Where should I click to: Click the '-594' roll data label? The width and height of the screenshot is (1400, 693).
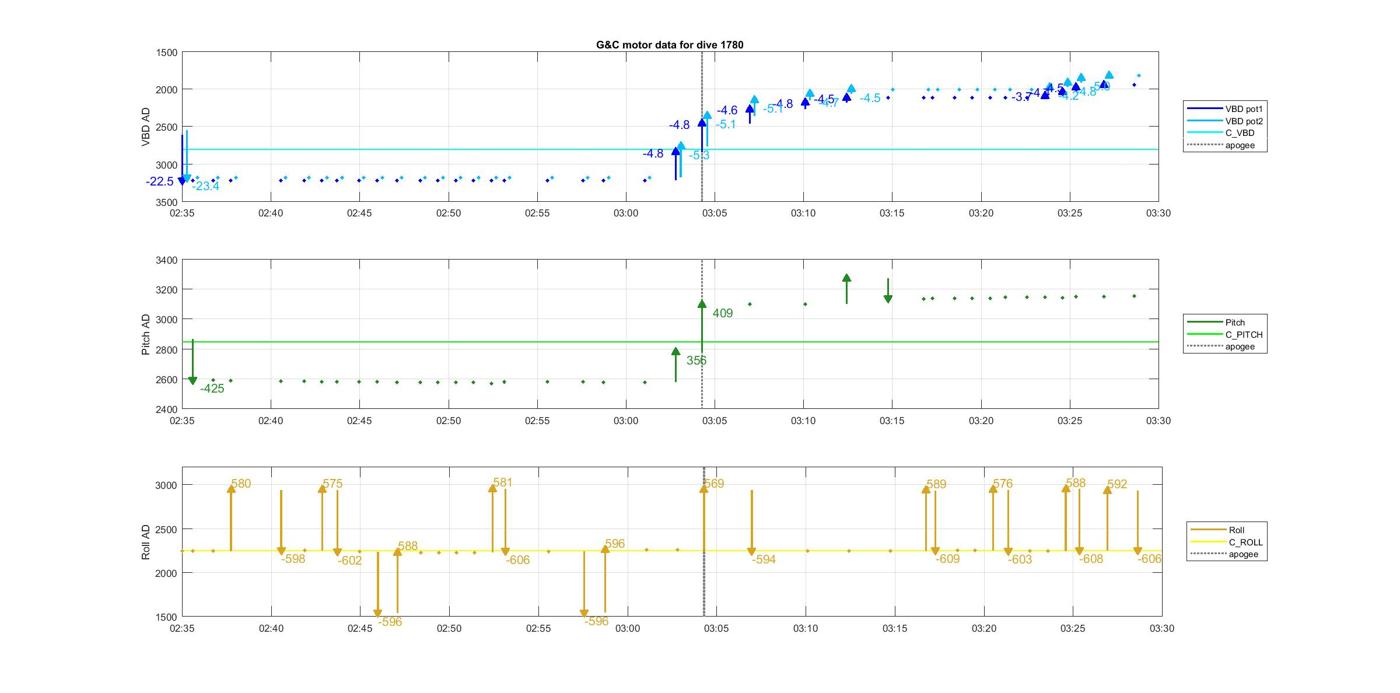coord(764,560)
